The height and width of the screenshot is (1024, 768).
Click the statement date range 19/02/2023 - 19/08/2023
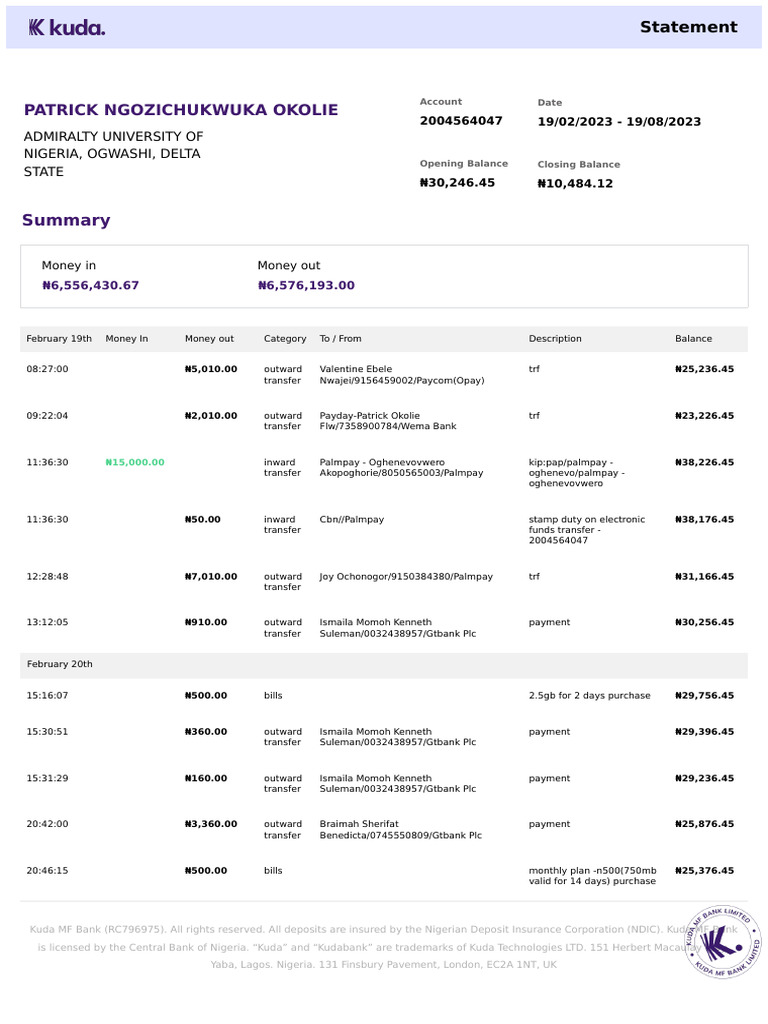coord(619,122)
